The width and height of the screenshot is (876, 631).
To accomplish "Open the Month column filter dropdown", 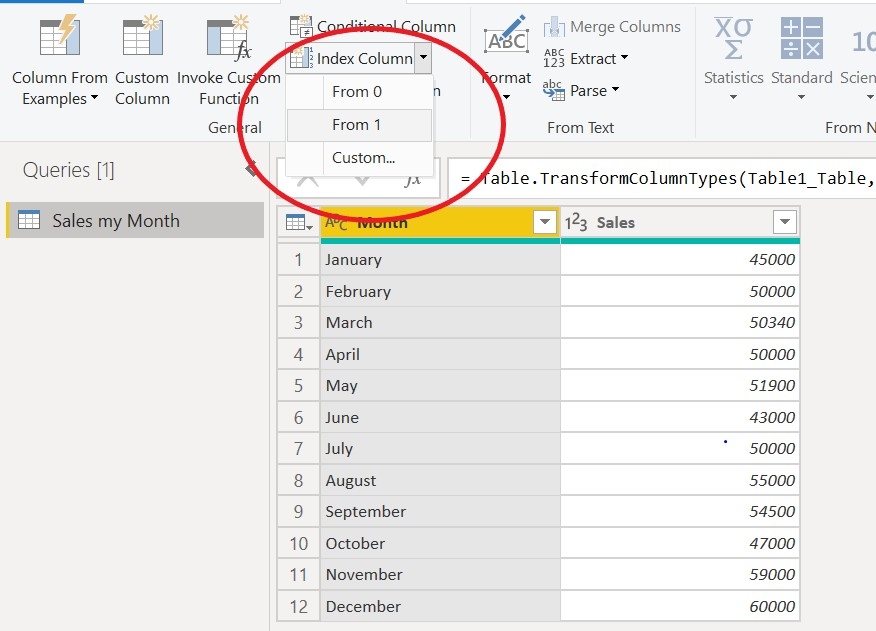I will click(x=545, y=223).
